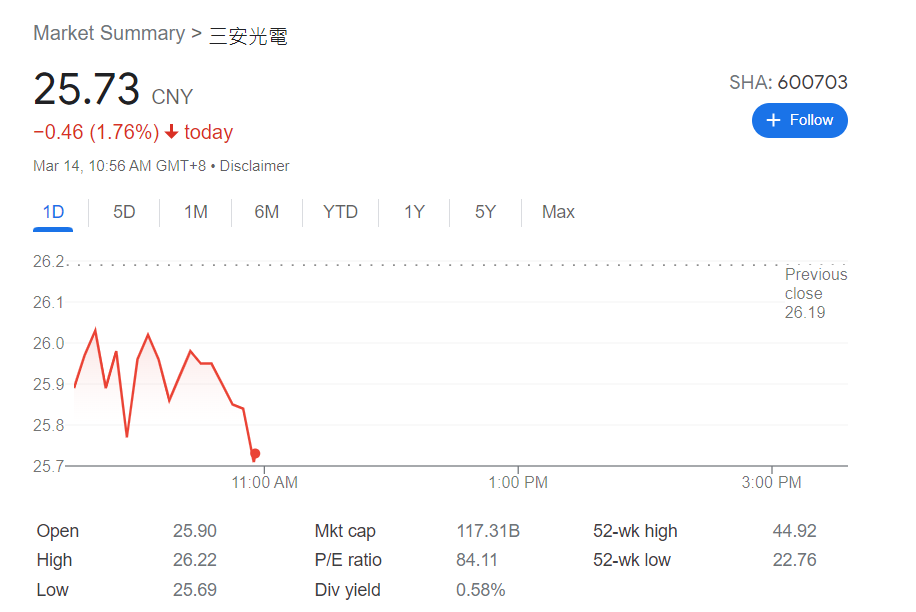Select the Max range tab
This screenshot has height=612, width=916.
tap(558, 212)
